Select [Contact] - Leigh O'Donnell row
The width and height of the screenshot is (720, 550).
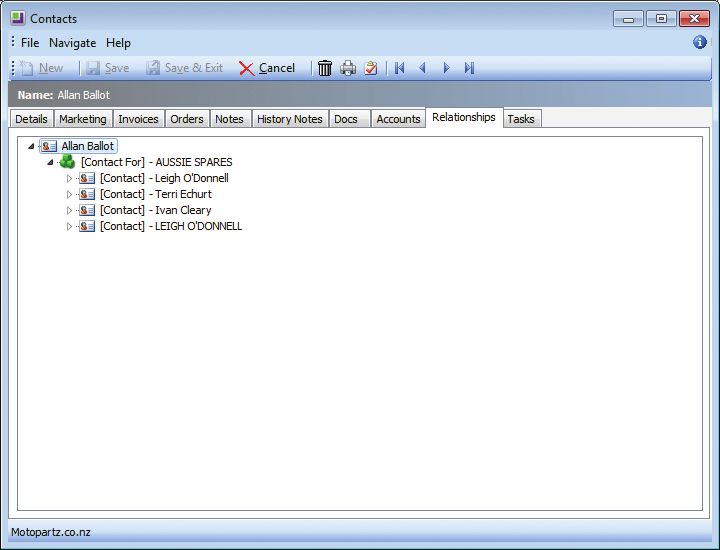point(164,178)
